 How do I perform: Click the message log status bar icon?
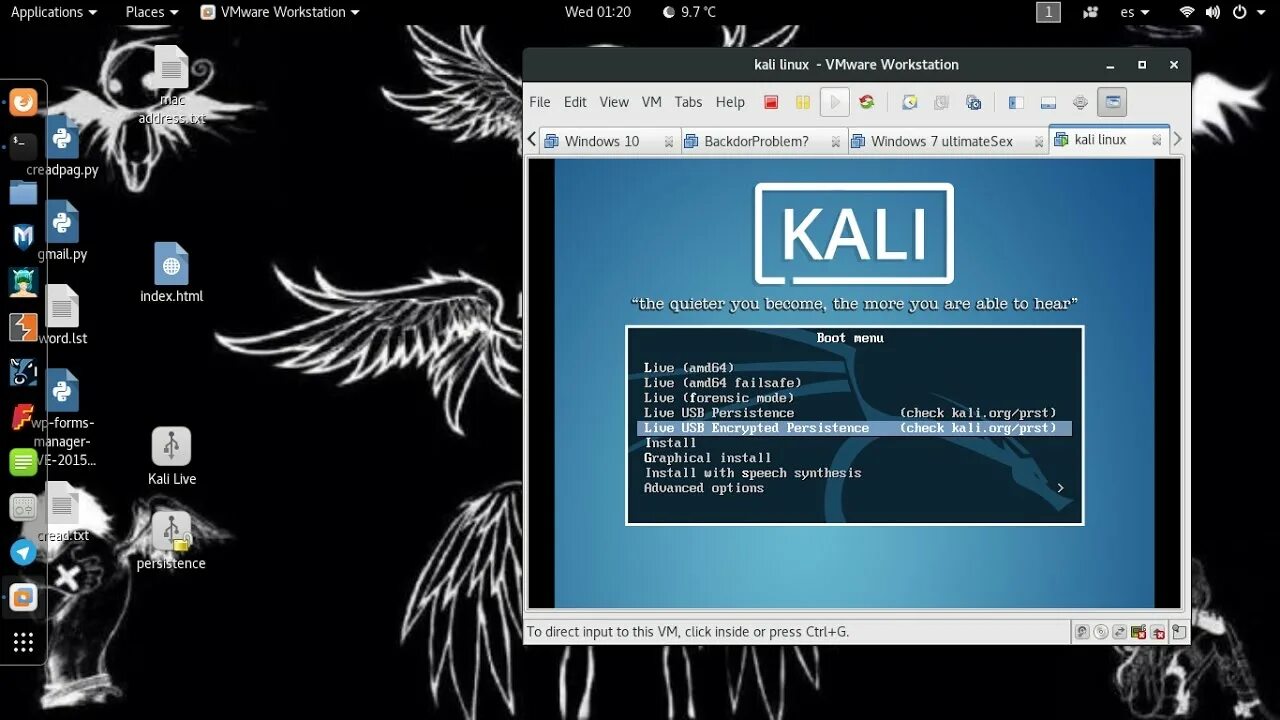pos(1180,632)
